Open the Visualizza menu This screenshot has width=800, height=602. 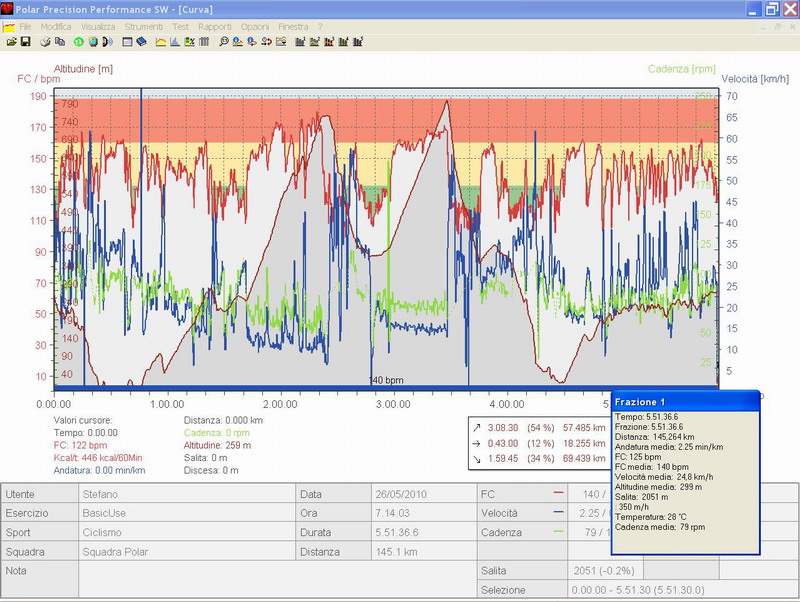click(x=98, y=27)
